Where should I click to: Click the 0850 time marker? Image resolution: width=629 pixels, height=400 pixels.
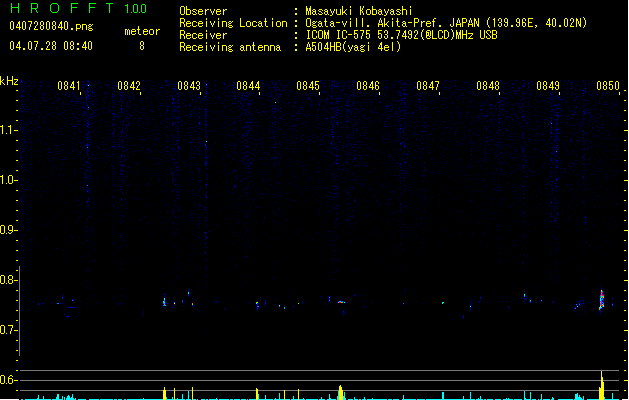(x=608, y=86)
